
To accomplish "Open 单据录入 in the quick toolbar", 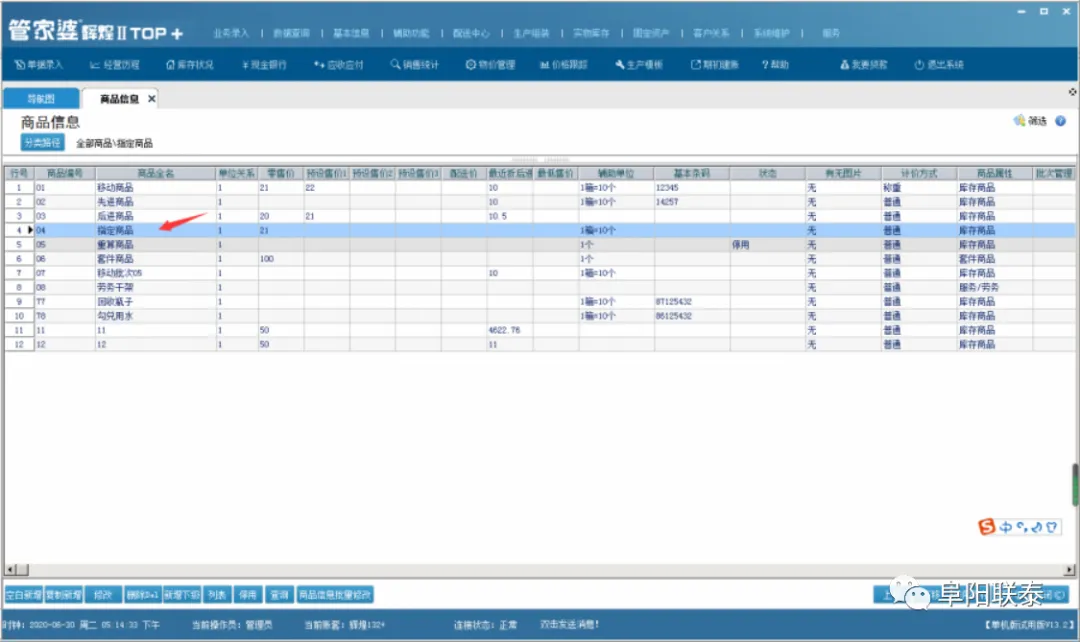I will [39, 65].
